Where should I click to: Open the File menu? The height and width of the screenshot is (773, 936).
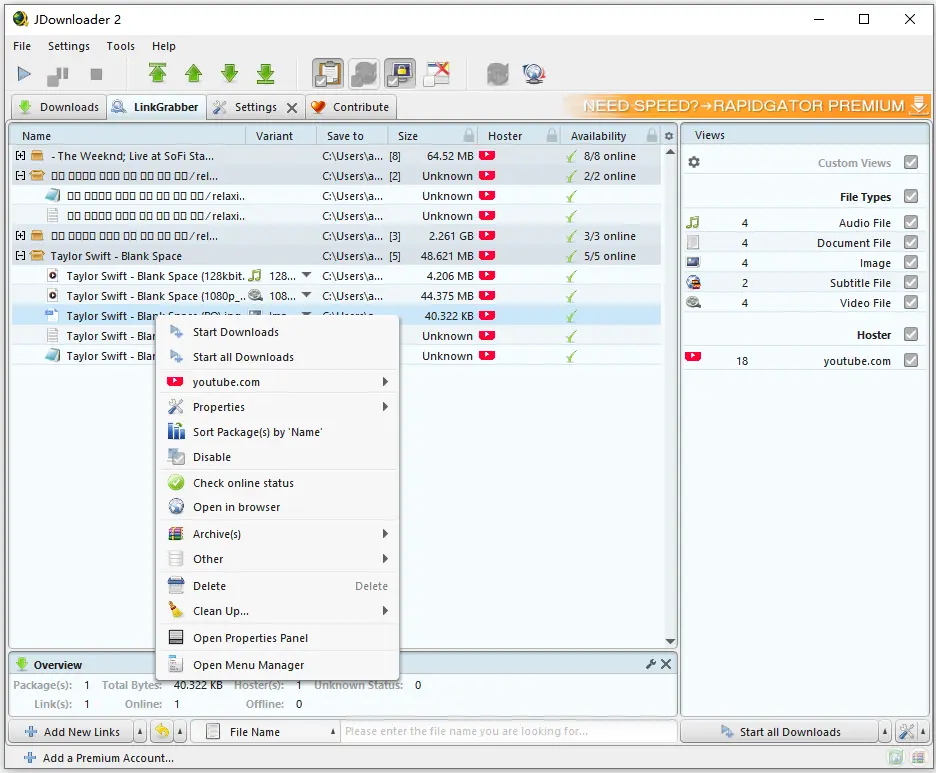click(22, 46)
